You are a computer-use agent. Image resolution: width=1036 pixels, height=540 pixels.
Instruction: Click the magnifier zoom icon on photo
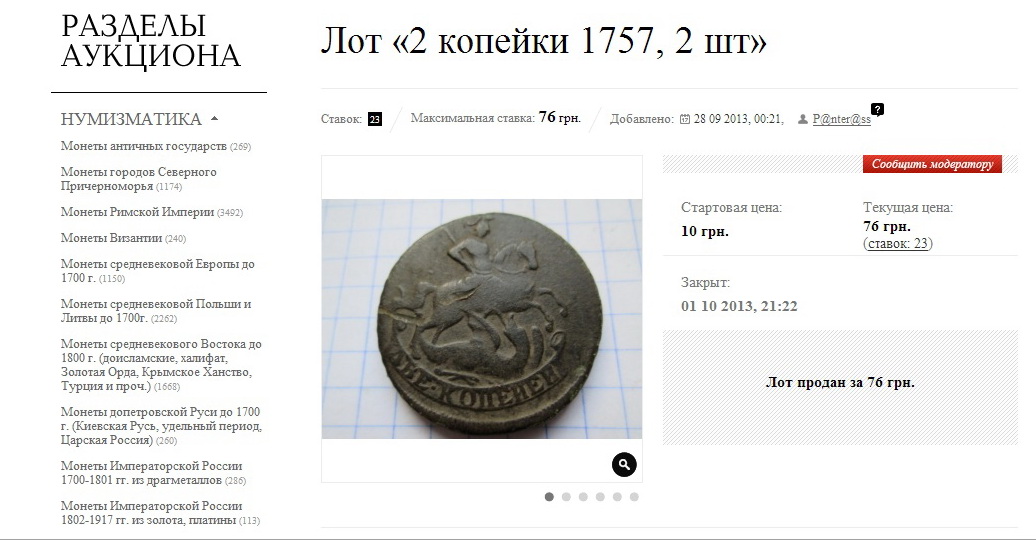(624, 465)
